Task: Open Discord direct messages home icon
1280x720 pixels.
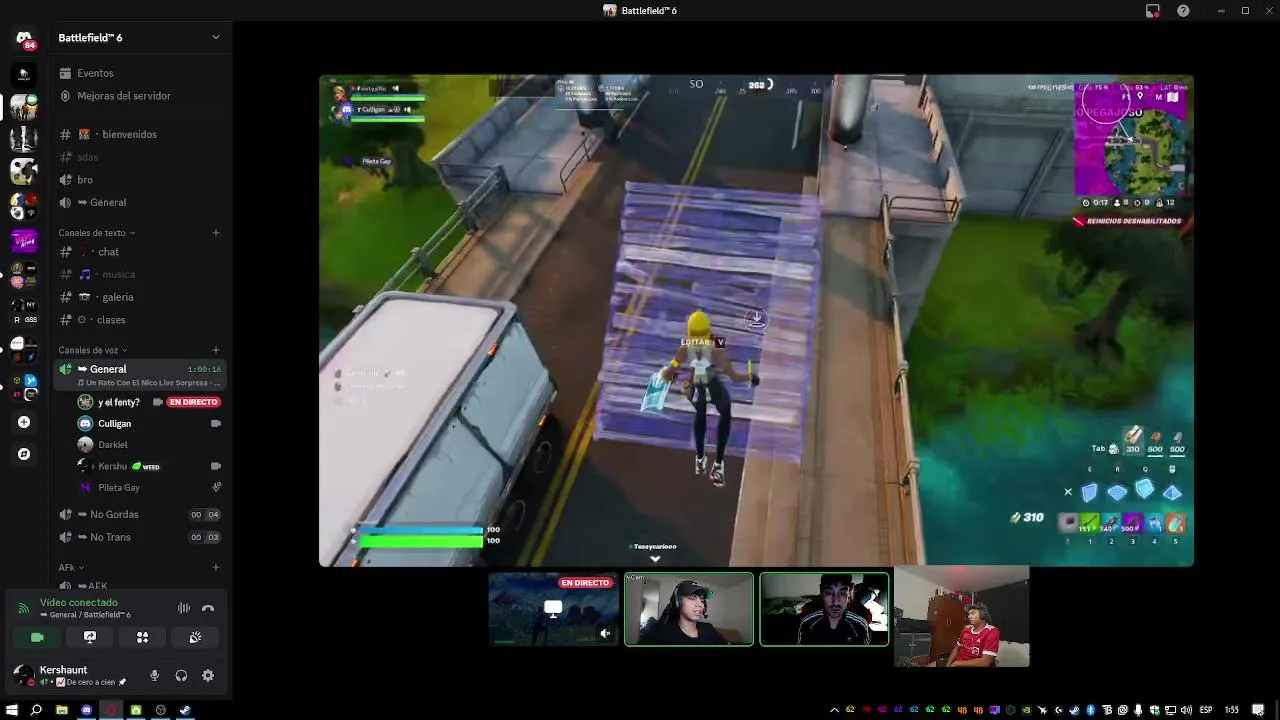Action: coord(24,39)
